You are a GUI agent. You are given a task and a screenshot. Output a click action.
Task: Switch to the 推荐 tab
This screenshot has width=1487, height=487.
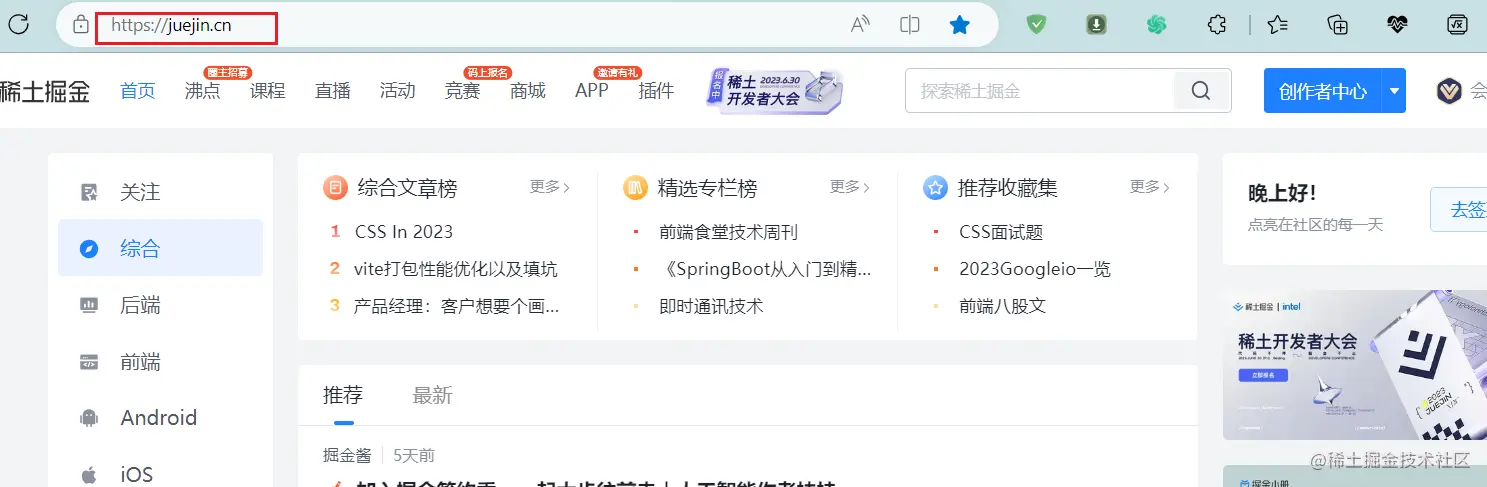343,395
